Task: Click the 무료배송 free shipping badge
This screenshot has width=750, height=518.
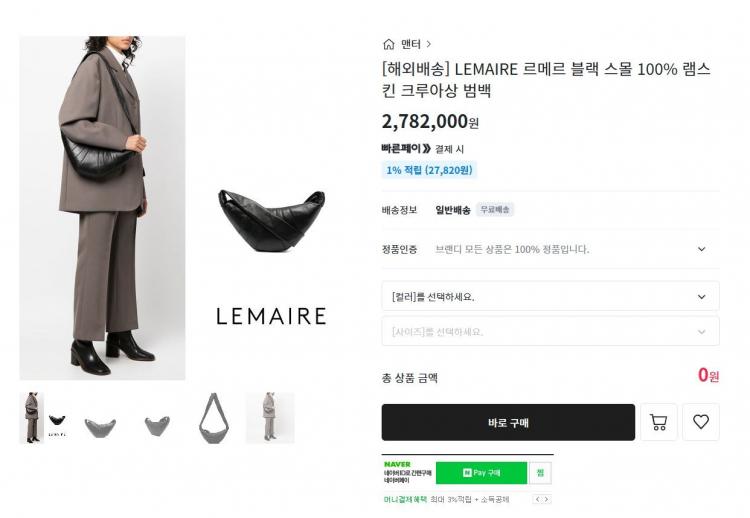Action: click(495, 210)
